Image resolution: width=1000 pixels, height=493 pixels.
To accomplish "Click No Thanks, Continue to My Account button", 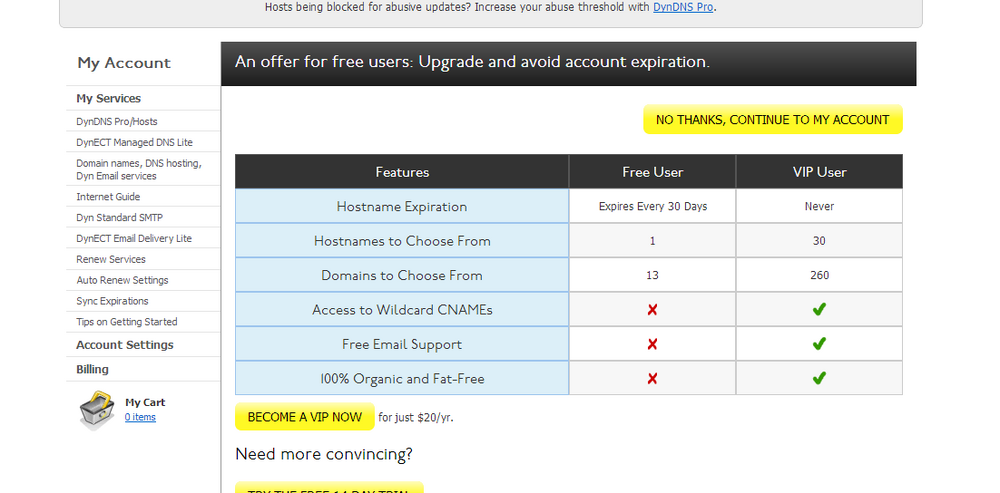I will point(772,119).
